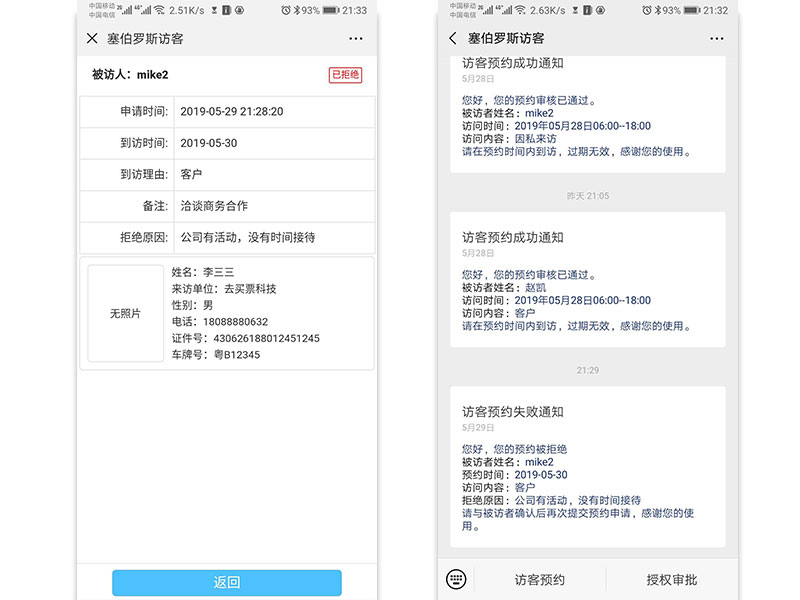Close the visitor detail page with the X
This screenshot has width=800, height=600.
[x=92, y=38]
